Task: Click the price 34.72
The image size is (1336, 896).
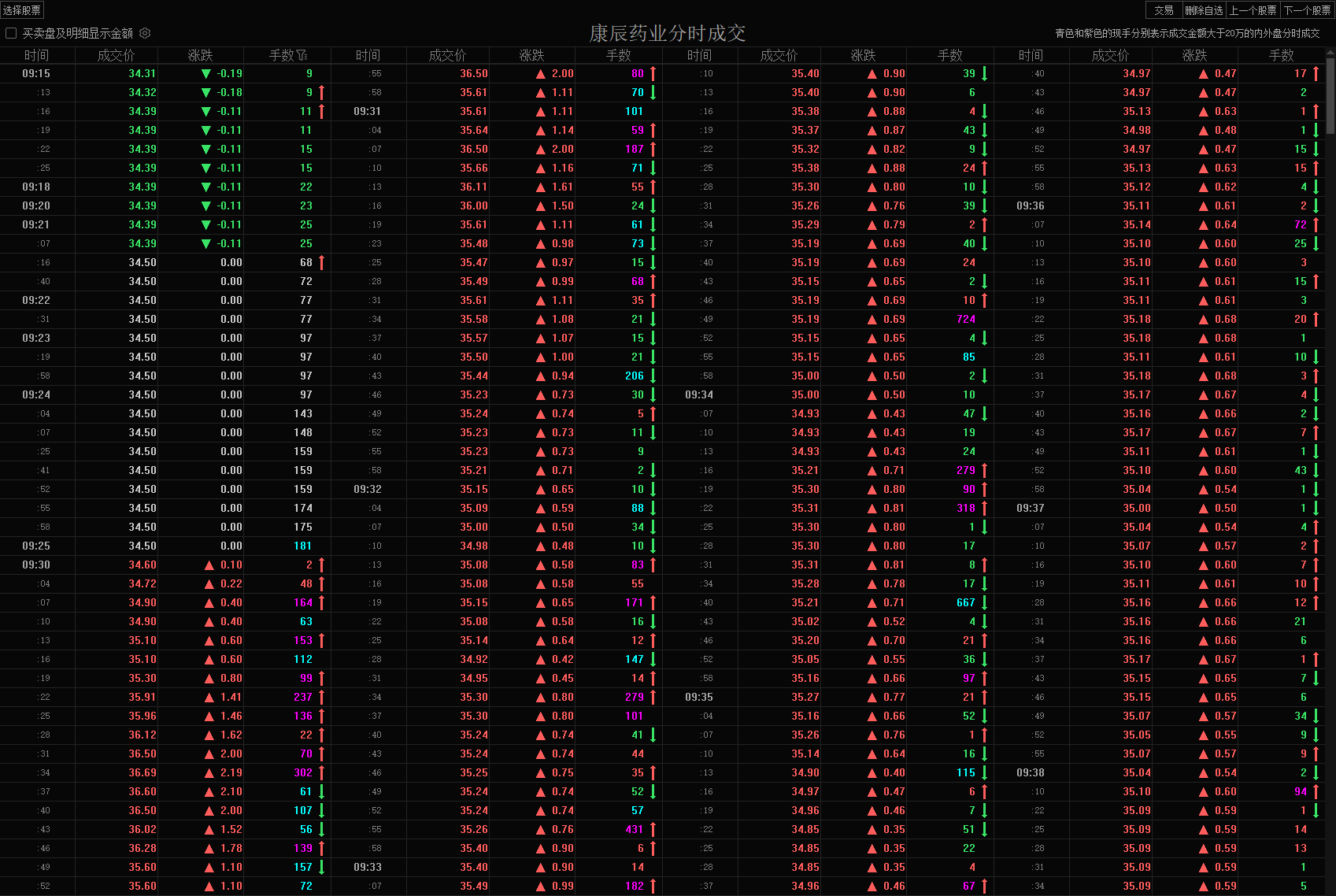Action: point(142,583)
